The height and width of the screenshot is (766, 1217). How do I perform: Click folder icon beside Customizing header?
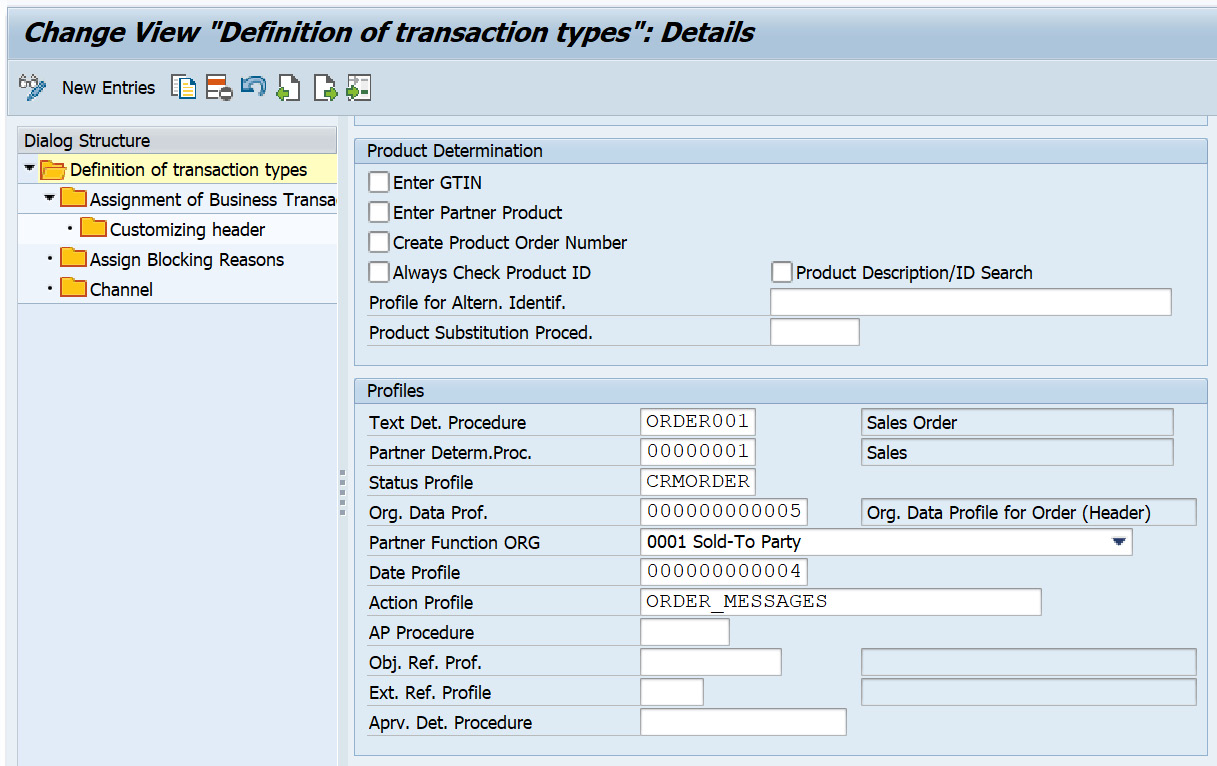click(93, 229)
